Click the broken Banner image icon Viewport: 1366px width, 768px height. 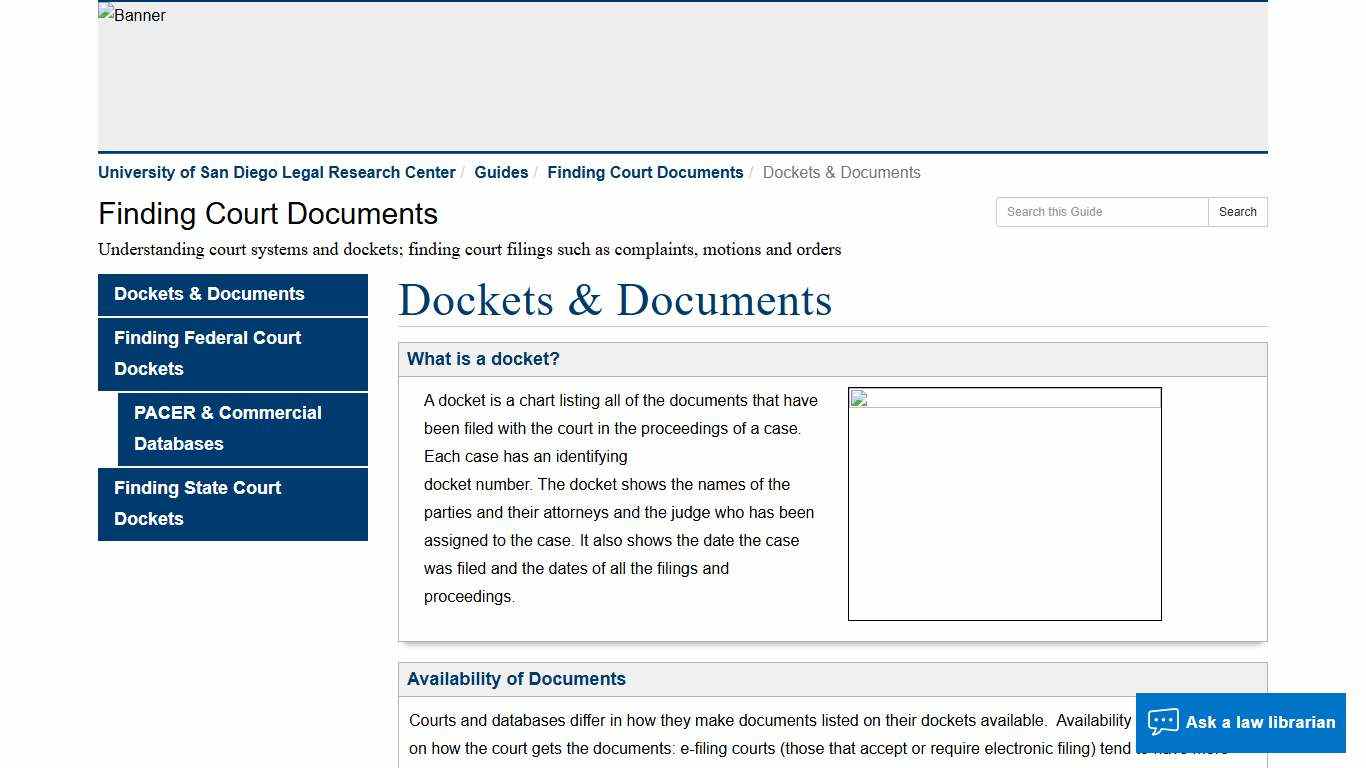pyautogui.click(x=106, y=15)
